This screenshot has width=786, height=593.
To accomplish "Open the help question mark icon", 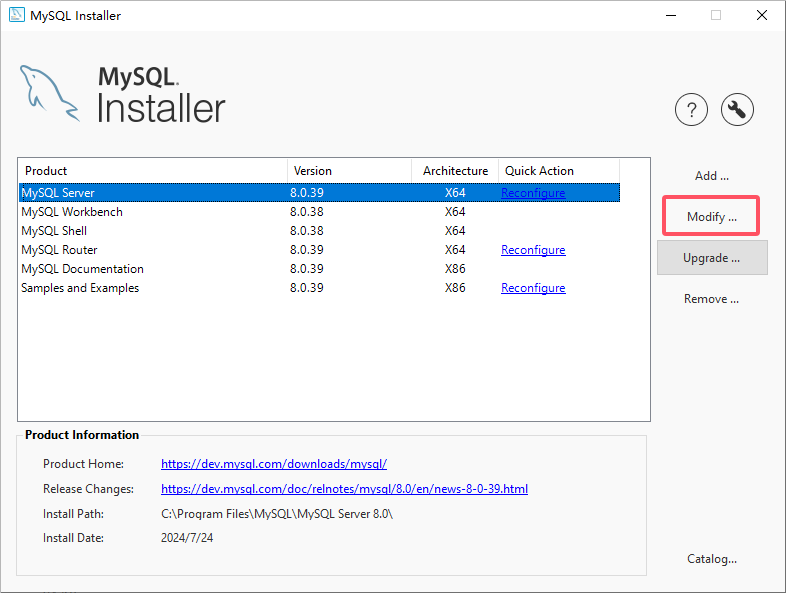I will 691,109.
